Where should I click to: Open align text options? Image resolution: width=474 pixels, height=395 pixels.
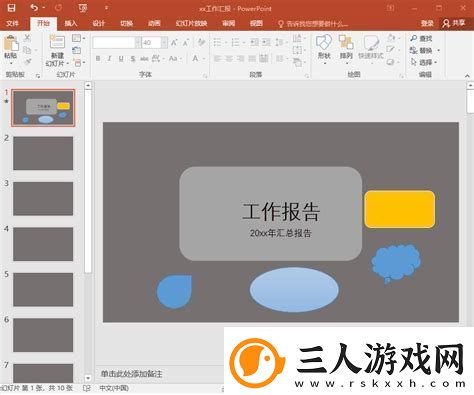click(x=299, y=50)
